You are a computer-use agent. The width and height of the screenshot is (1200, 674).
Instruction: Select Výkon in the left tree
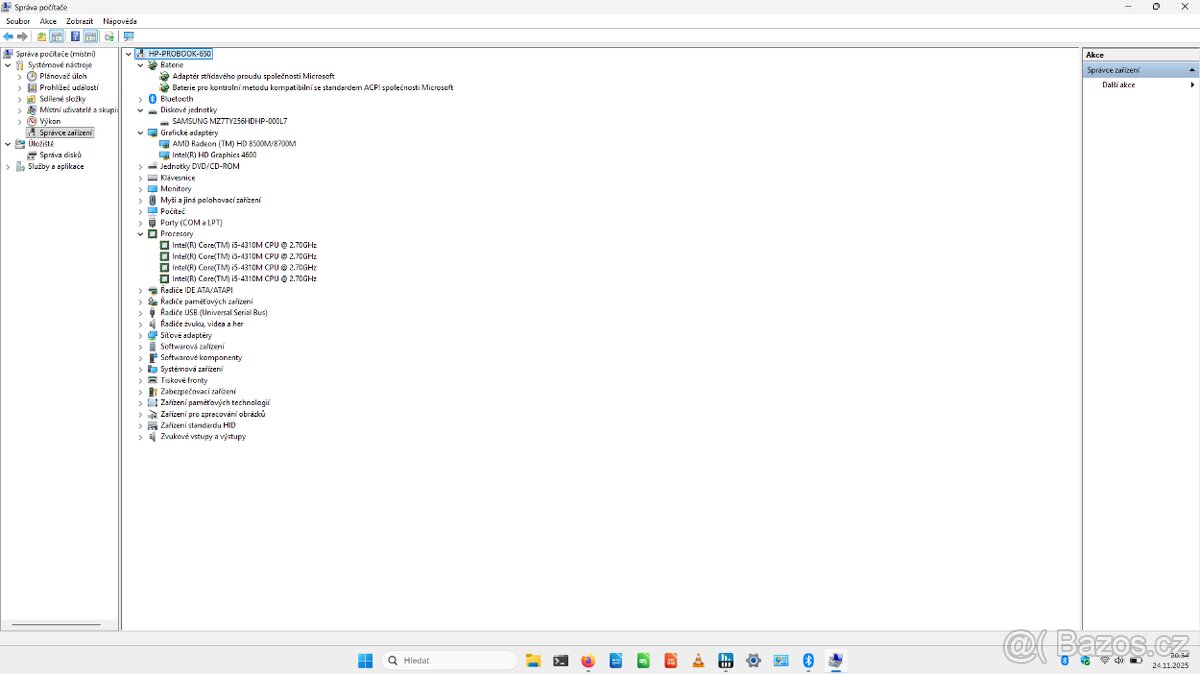50,121
